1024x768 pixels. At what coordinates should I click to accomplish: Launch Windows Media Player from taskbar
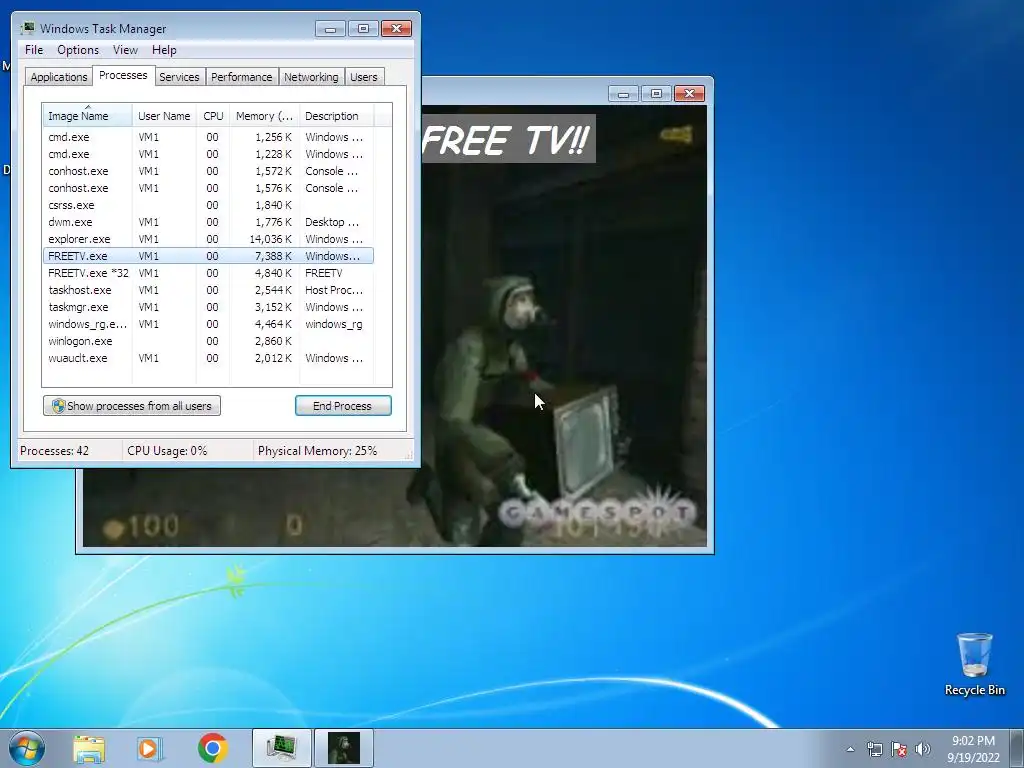[x=150, y=748]
